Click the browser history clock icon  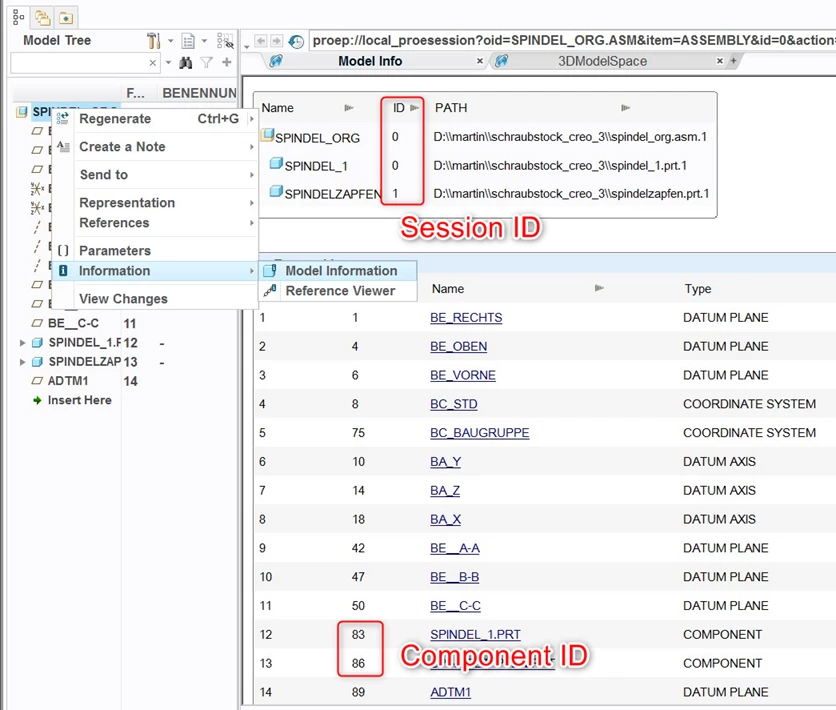296,41
